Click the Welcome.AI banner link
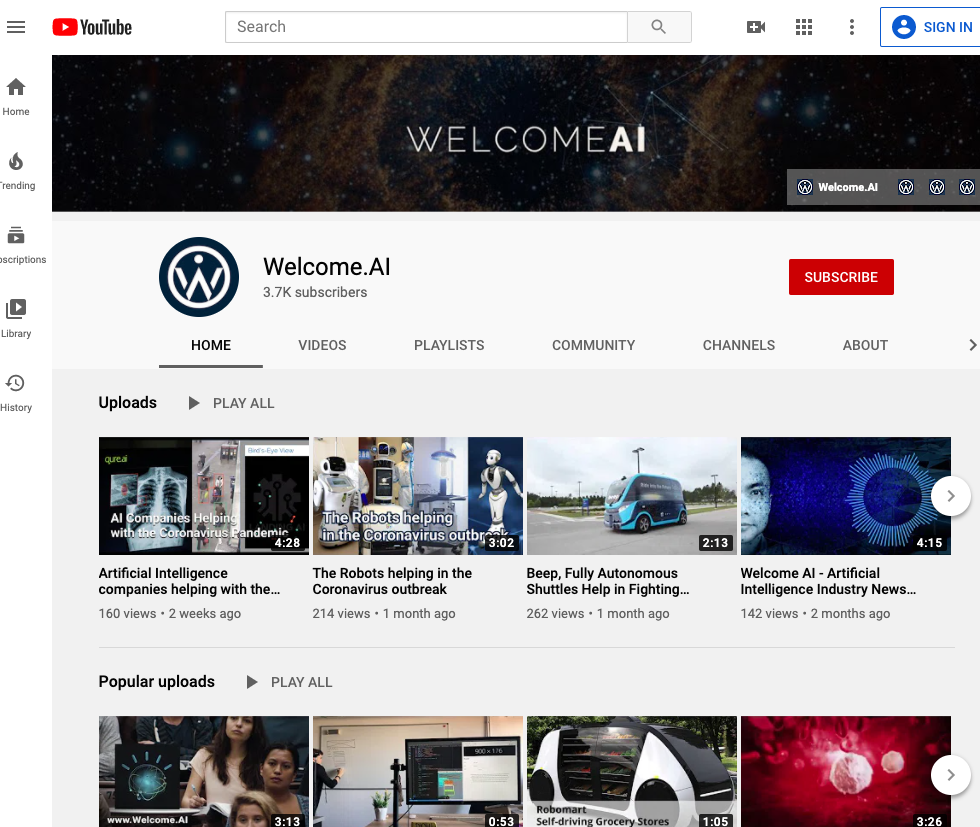 838,187
